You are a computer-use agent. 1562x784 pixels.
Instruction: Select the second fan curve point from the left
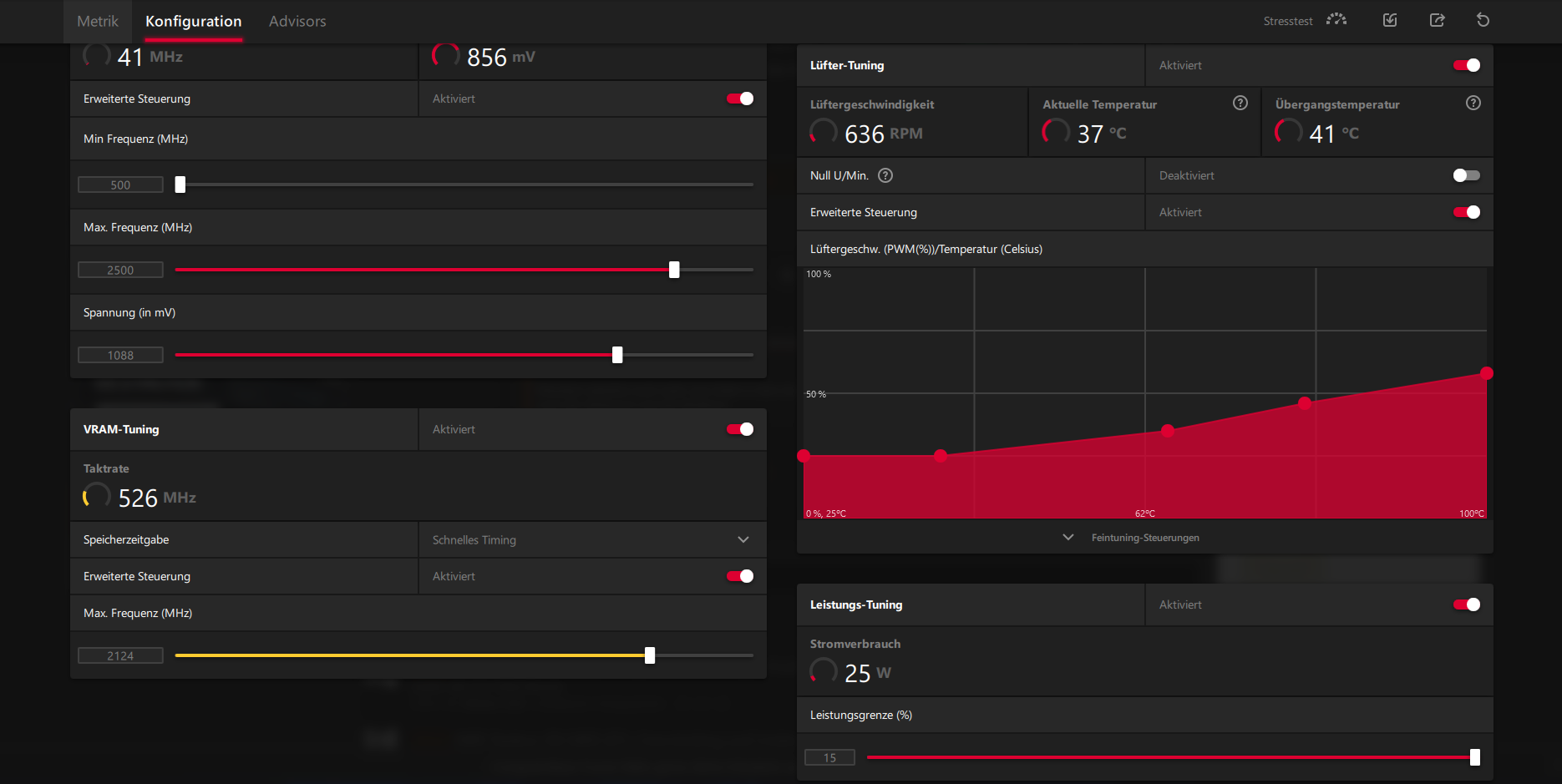pyautogui.click(x=941, y=456)
